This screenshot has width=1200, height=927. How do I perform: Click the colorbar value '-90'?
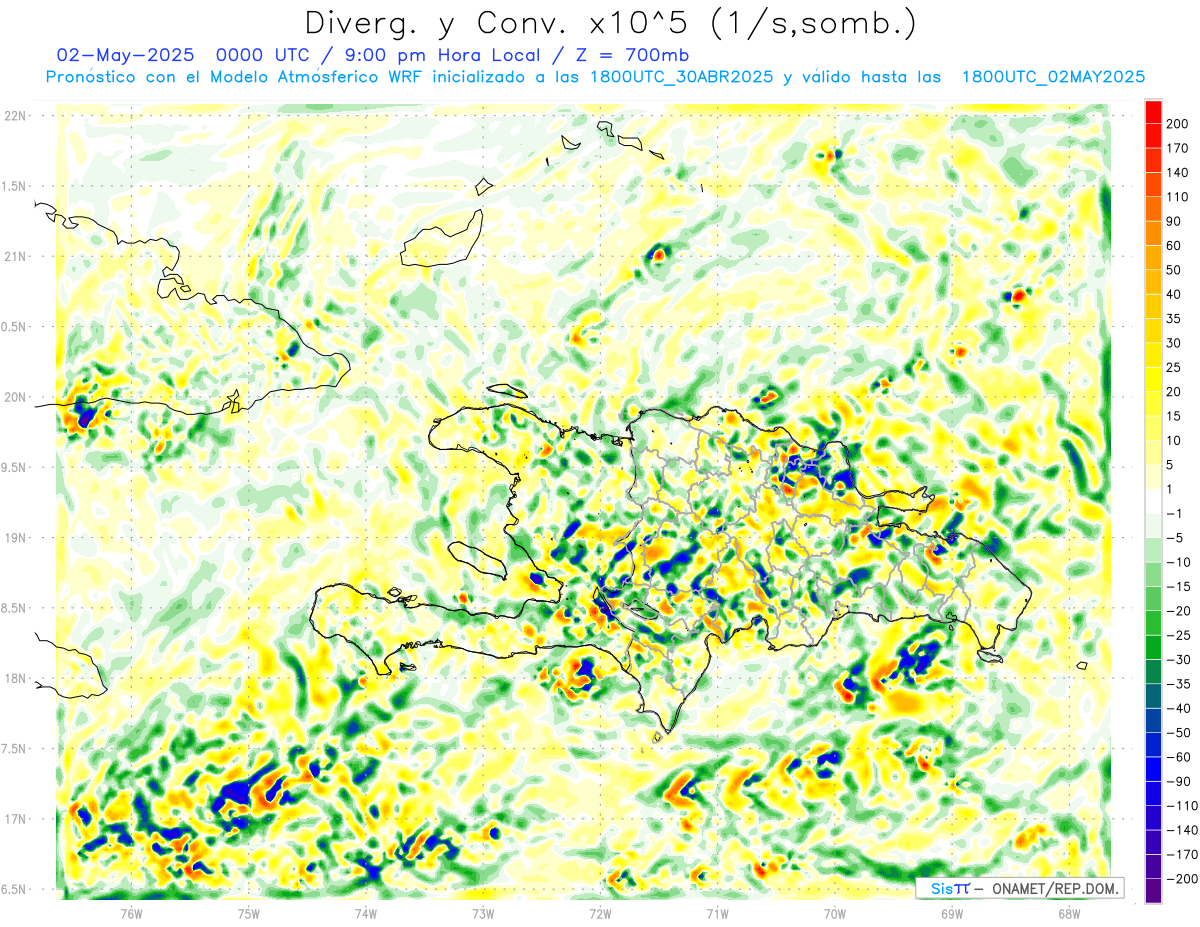click(x=1177, y=781)
